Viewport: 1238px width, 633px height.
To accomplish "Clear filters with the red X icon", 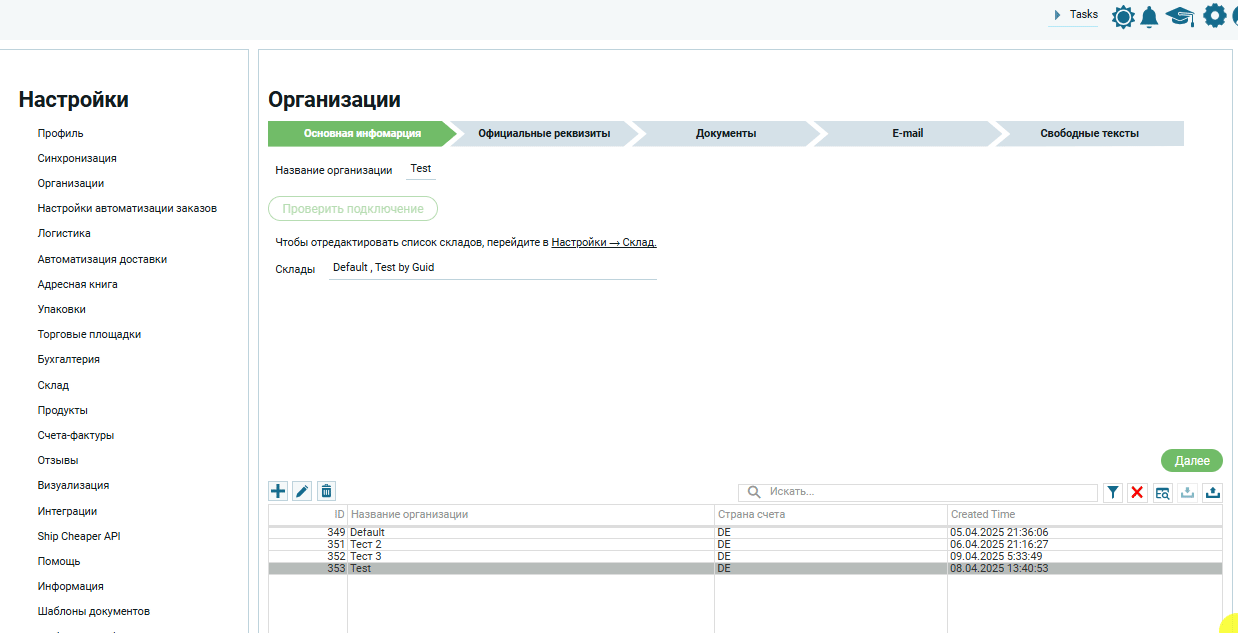I will point(1137,492).
